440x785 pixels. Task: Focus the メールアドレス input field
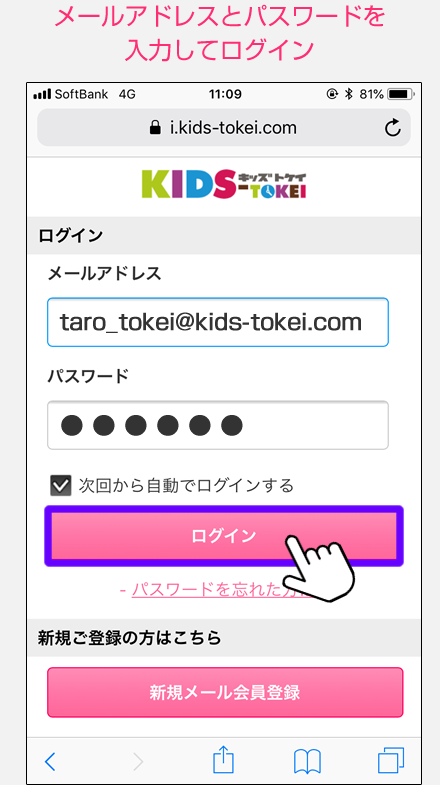click(x=218, y=322)
